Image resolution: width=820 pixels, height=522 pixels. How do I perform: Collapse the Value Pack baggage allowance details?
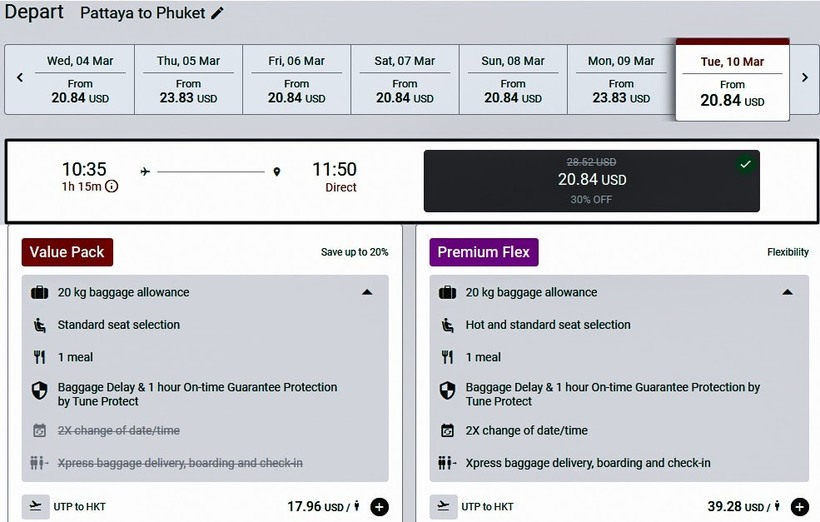(x=367, y=292)
